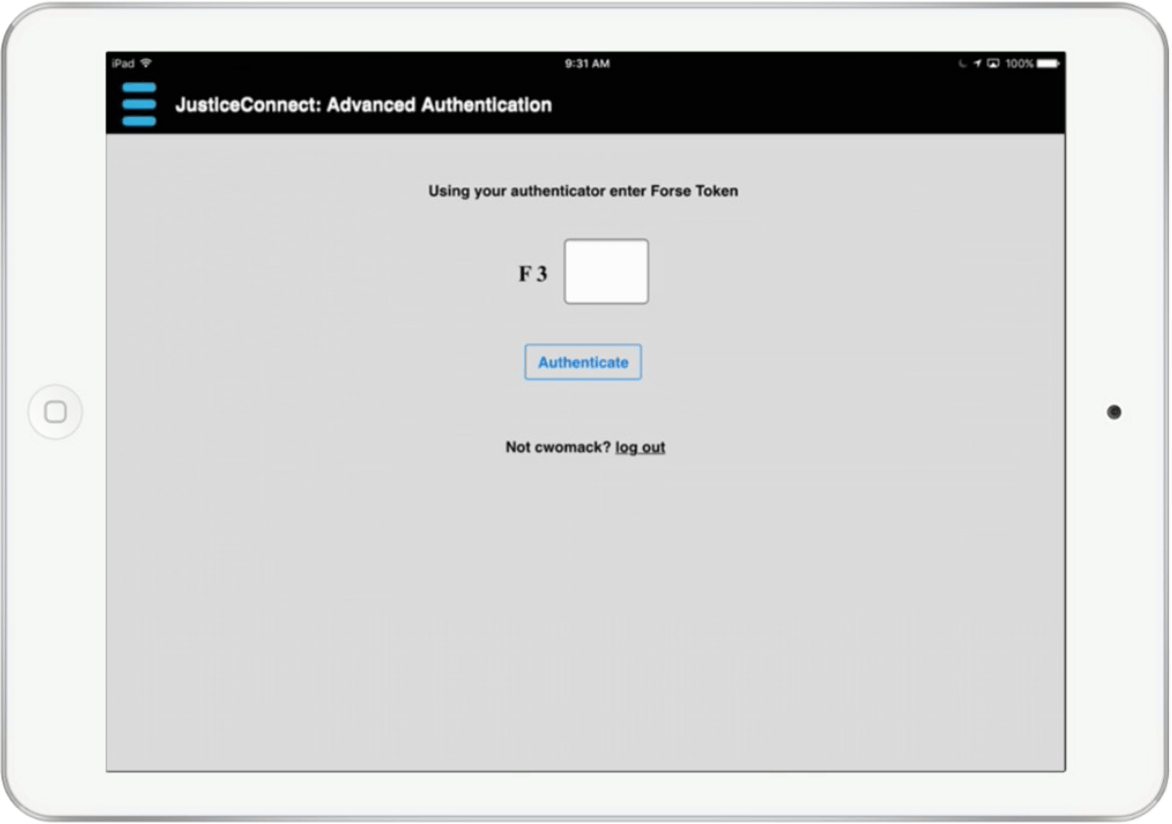The width and height of the screenshot is (1172, 824).
Task: Click the 'F 3' token label
Action: (x=533, y=274)
